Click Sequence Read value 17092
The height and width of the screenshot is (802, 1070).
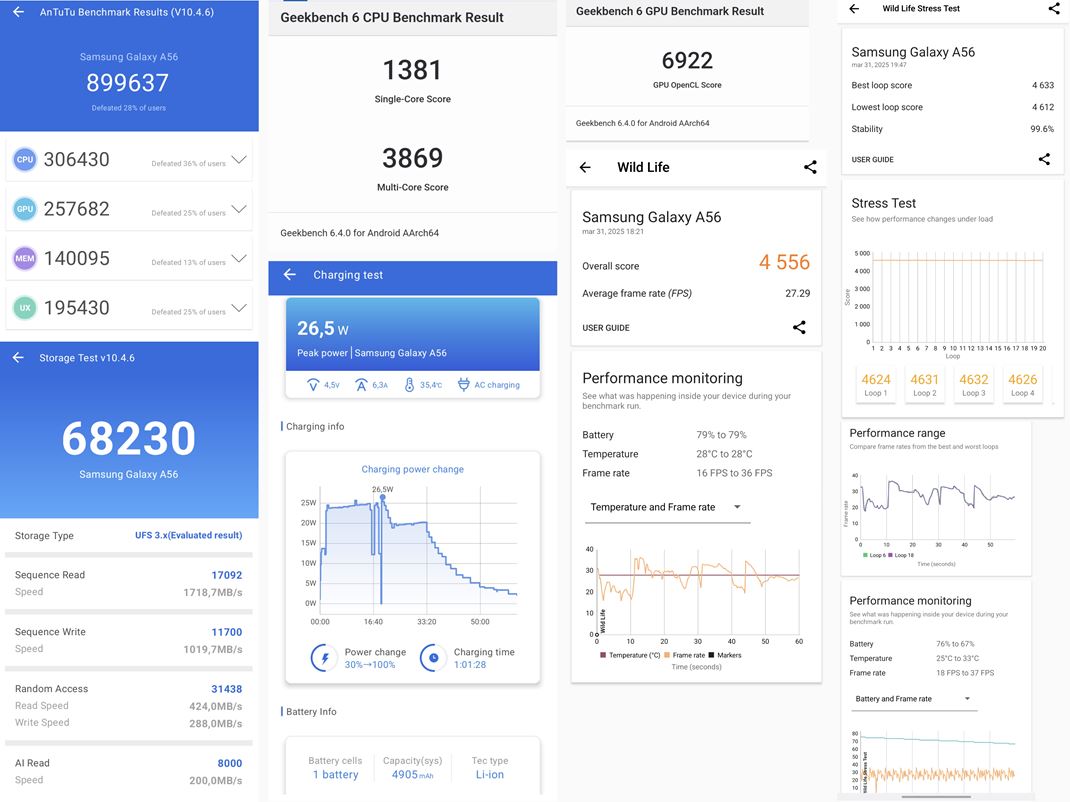(227, 575)
